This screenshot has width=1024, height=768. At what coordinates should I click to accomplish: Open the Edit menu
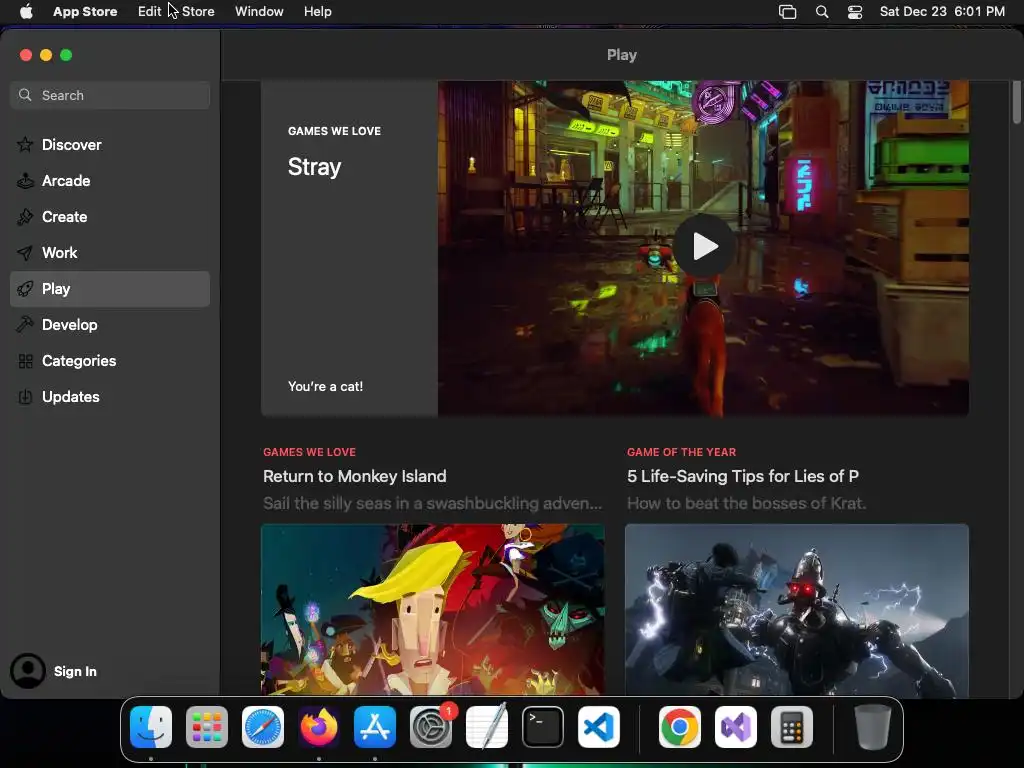pos(150,11)
